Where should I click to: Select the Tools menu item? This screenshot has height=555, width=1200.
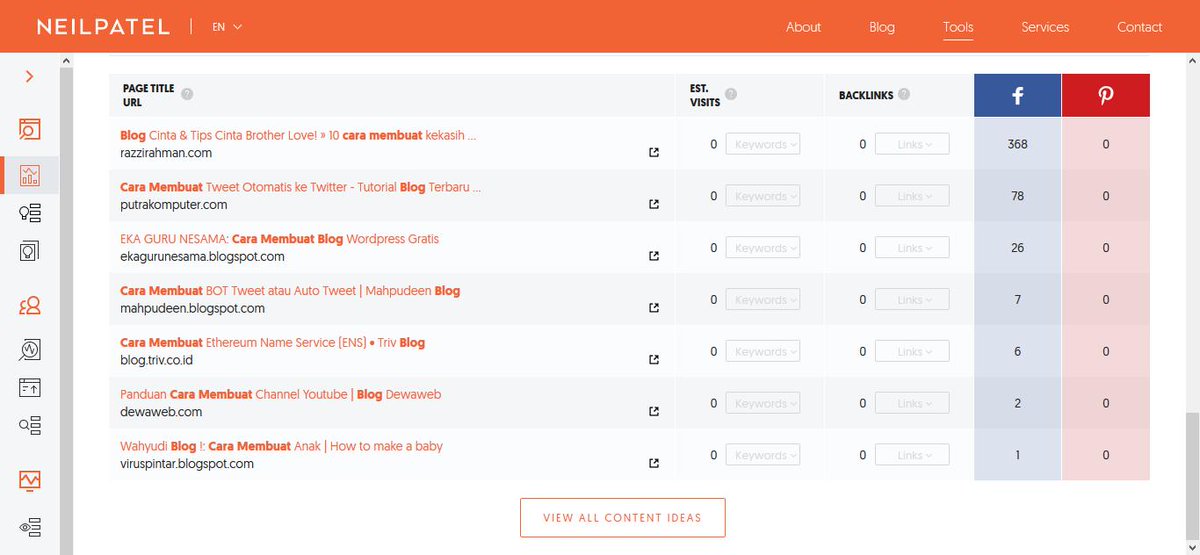(958, 27)
